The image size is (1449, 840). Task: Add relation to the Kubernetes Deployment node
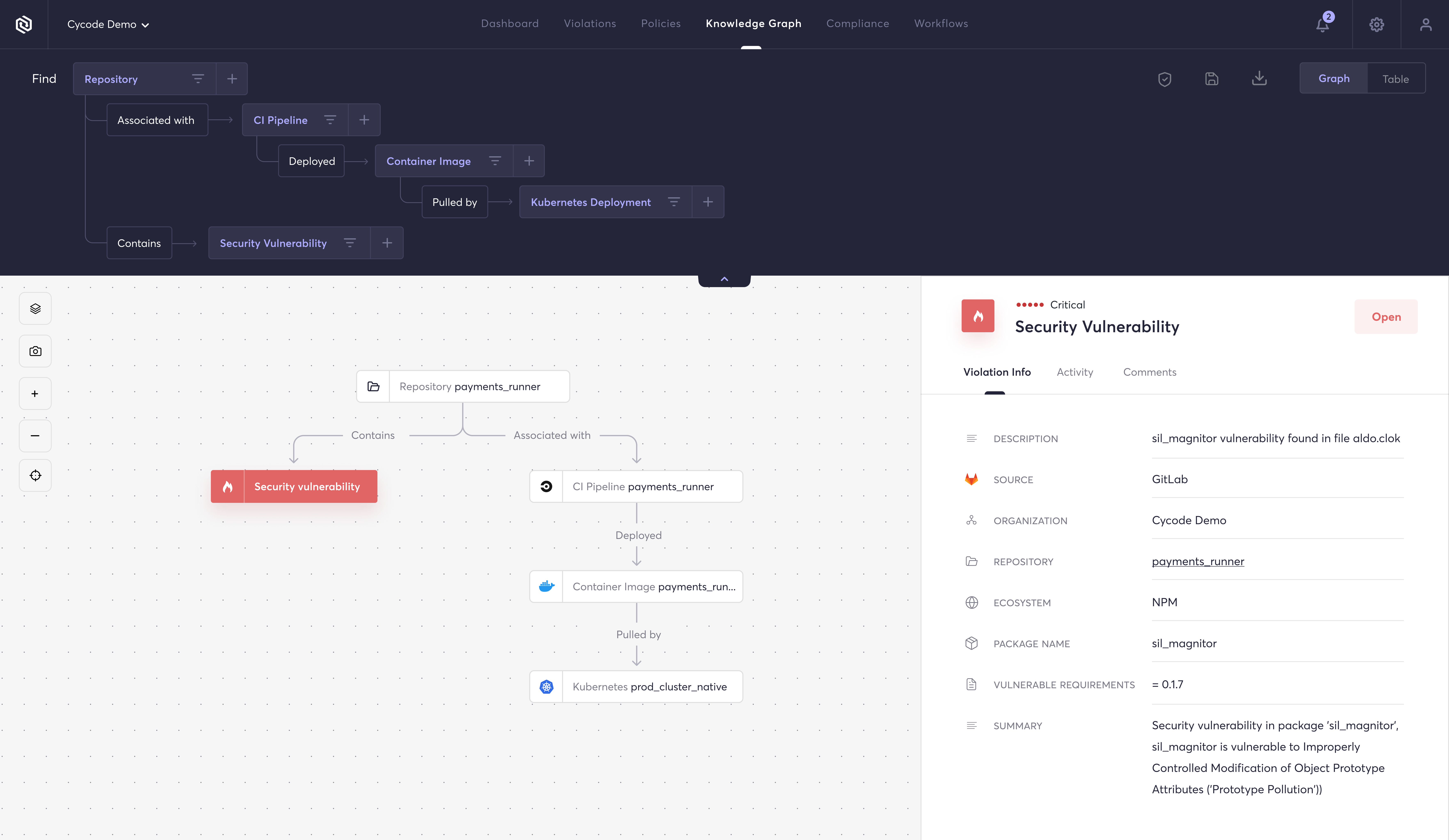click(708, 202)
